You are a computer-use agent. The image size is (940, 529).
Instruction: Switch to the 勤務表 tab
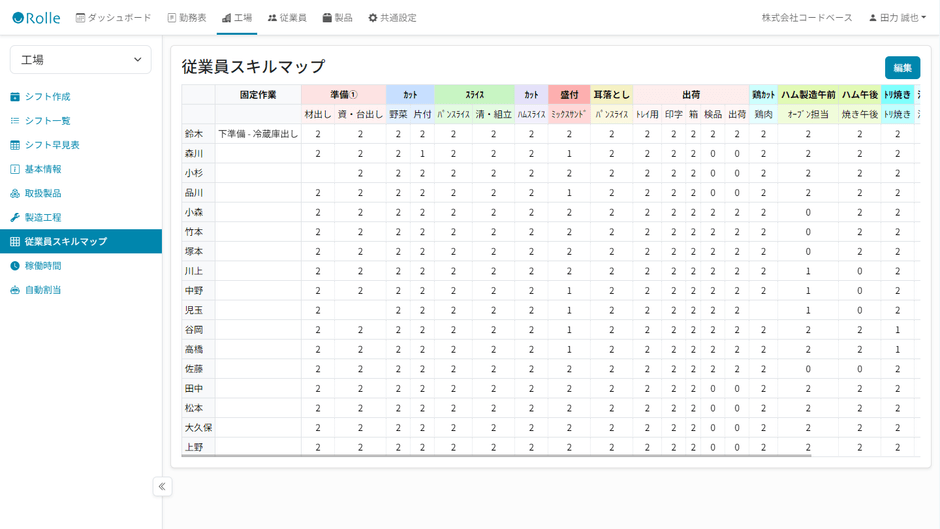click(187, 18)
